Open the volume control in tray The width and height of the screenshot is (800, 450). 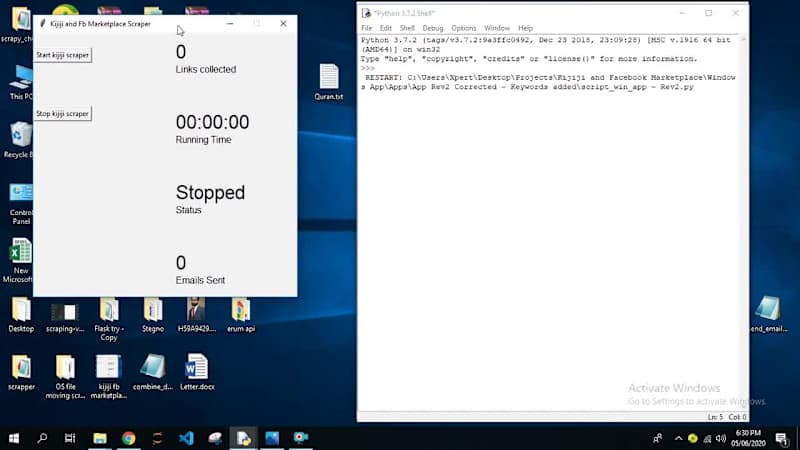click(721, 438)
